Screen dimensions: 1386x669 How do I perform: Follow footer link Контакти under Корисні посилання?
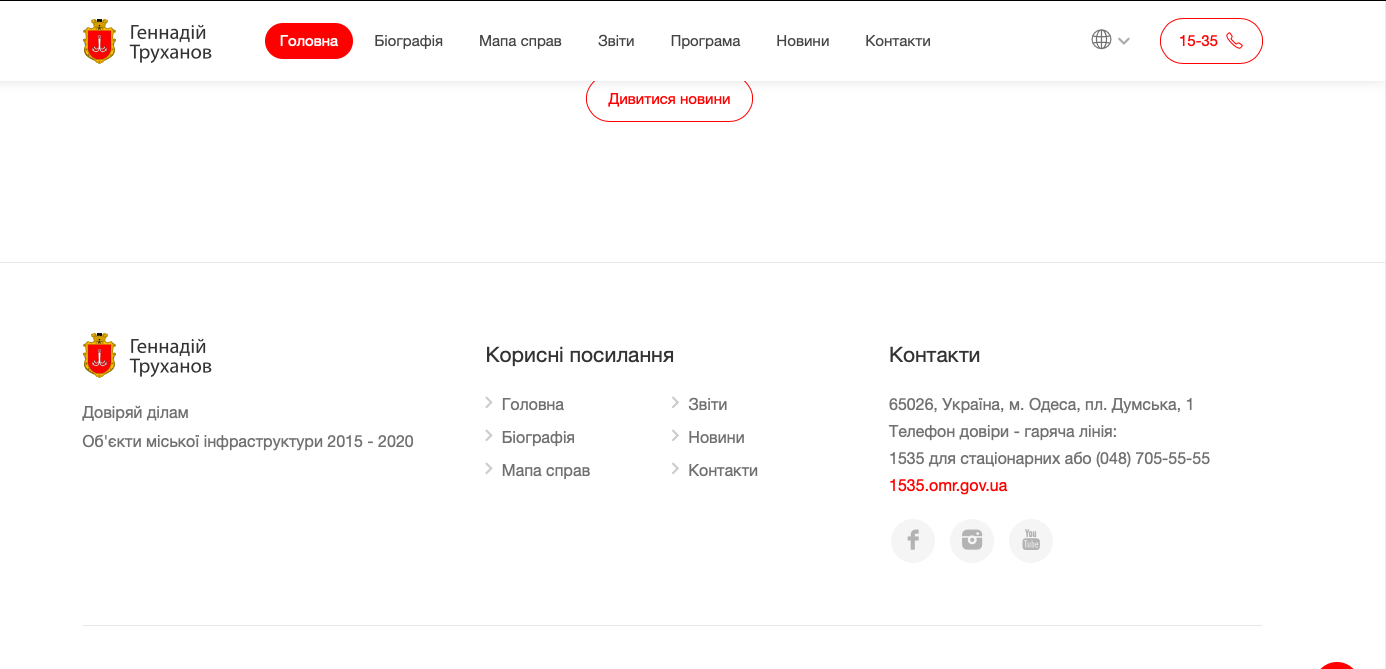[722, 471]
